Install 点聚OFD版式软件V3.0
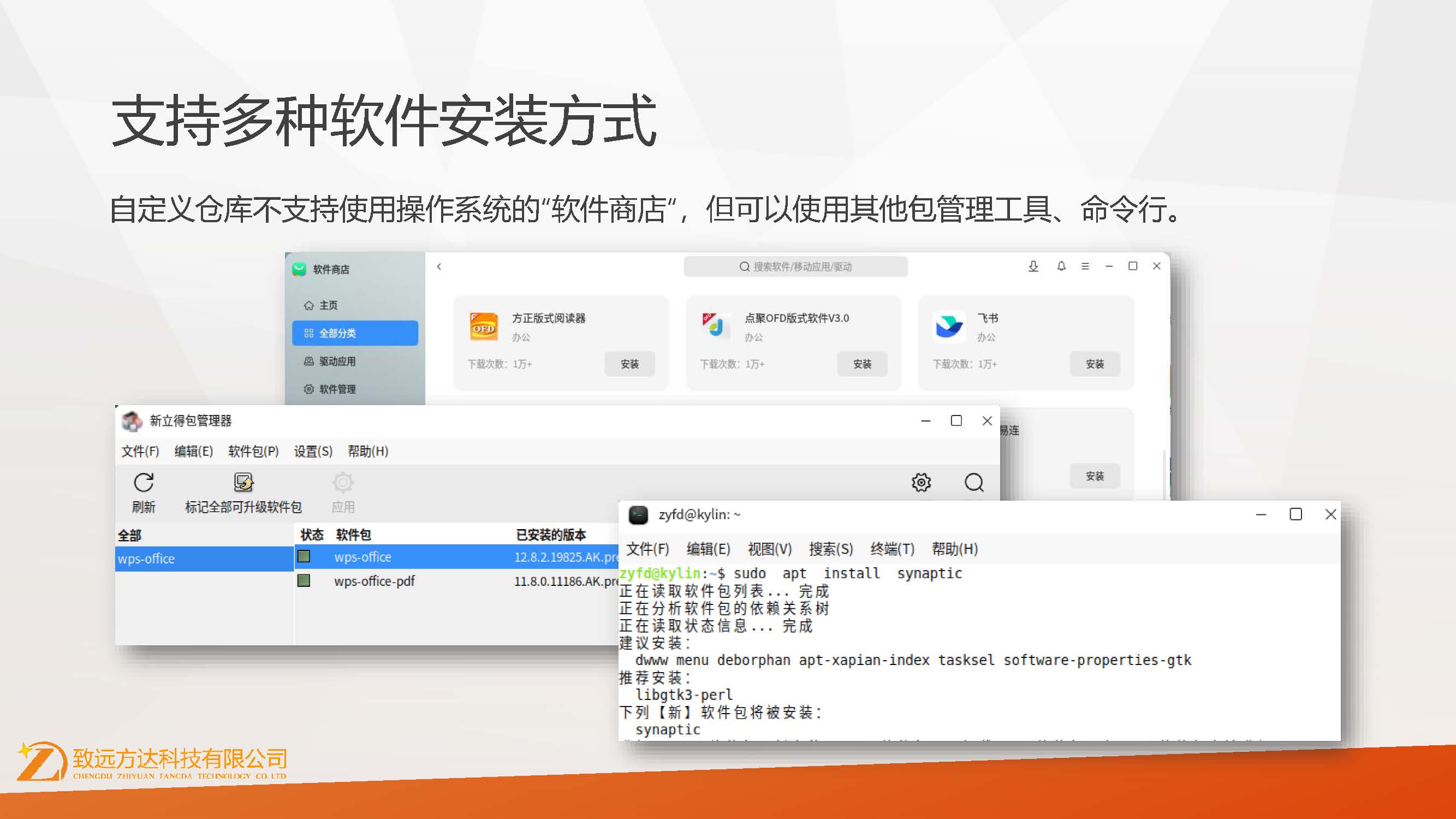The width and height of the screenshot is (1456, 819). (x=862, y=364)
